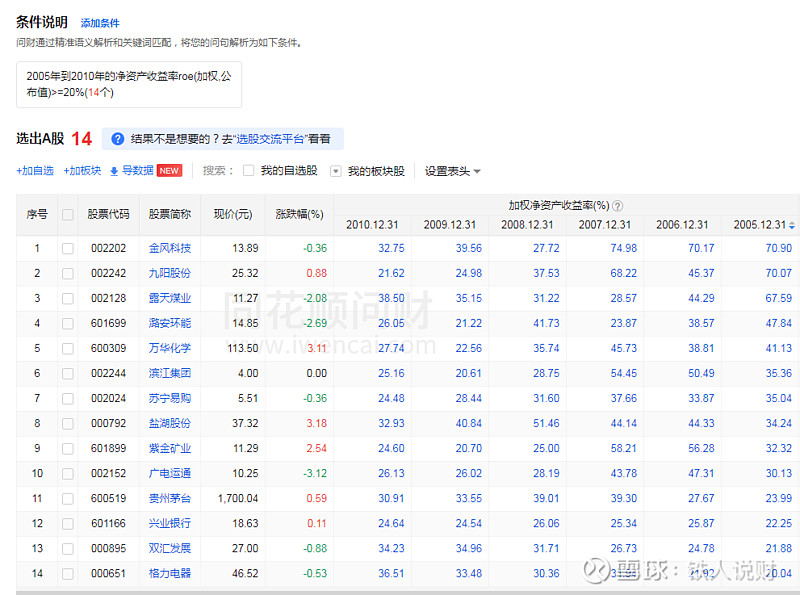Click the 导数据 download icon
This screenshot has height=595, width=800.
pyautogui.click(x=114, y=171)
